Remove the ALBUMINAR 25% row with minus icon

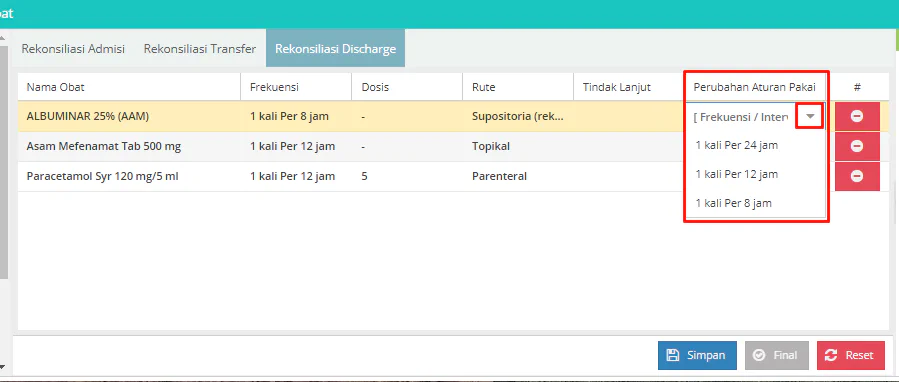coord(857,116)
